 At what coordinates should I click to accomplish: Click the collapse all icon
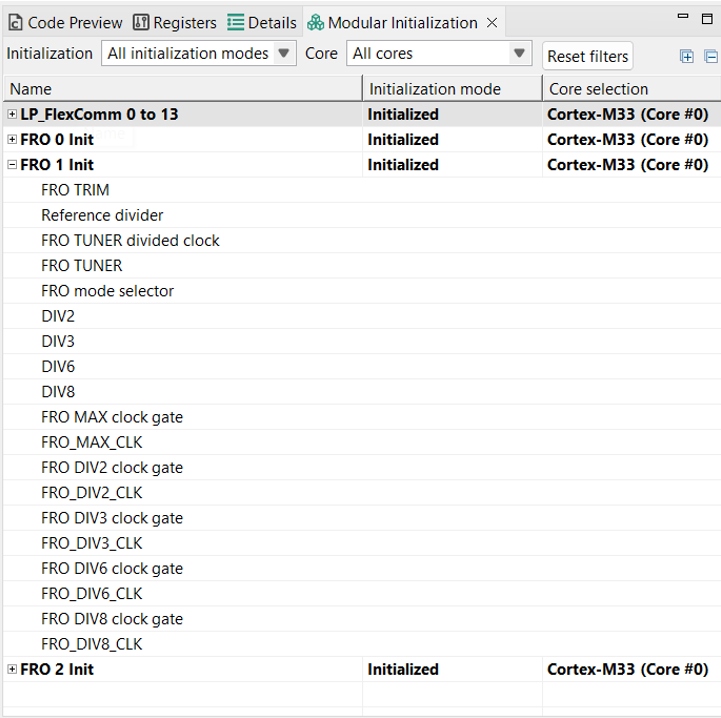coord(711,56)
